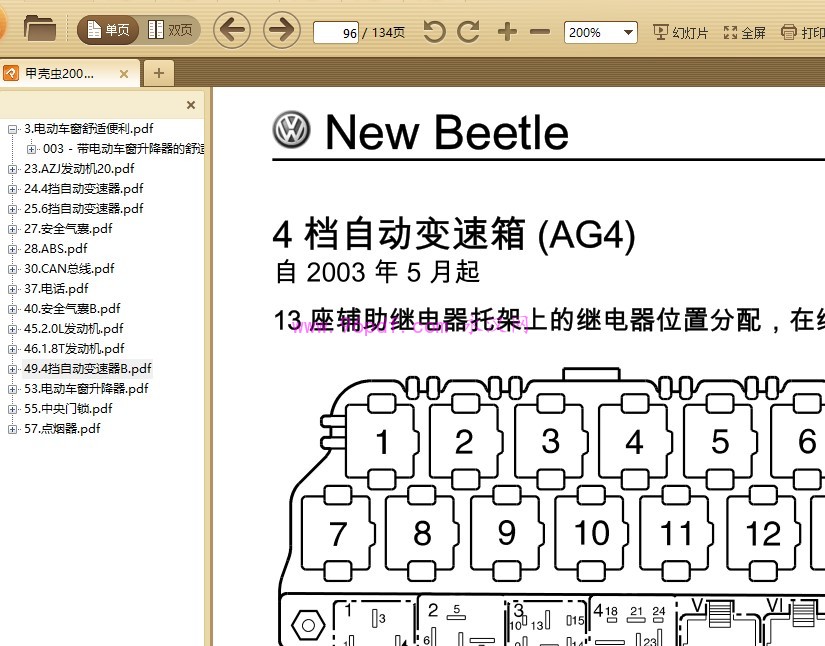The image size is (825, 646).
Task: Rotate page clockwise
Action: [468, 32]
